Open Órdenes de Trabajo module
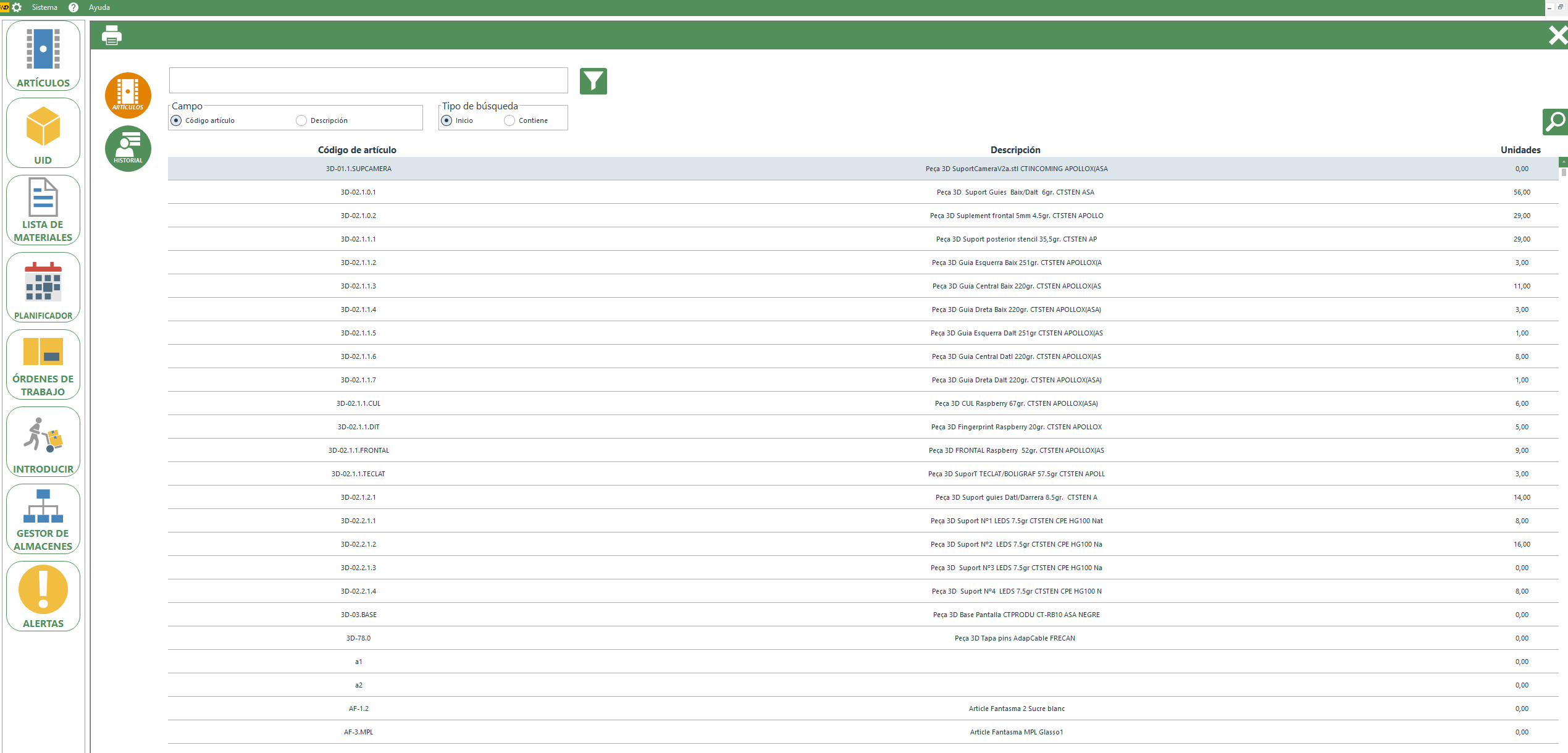1568x753 pixels. (43, 365)
